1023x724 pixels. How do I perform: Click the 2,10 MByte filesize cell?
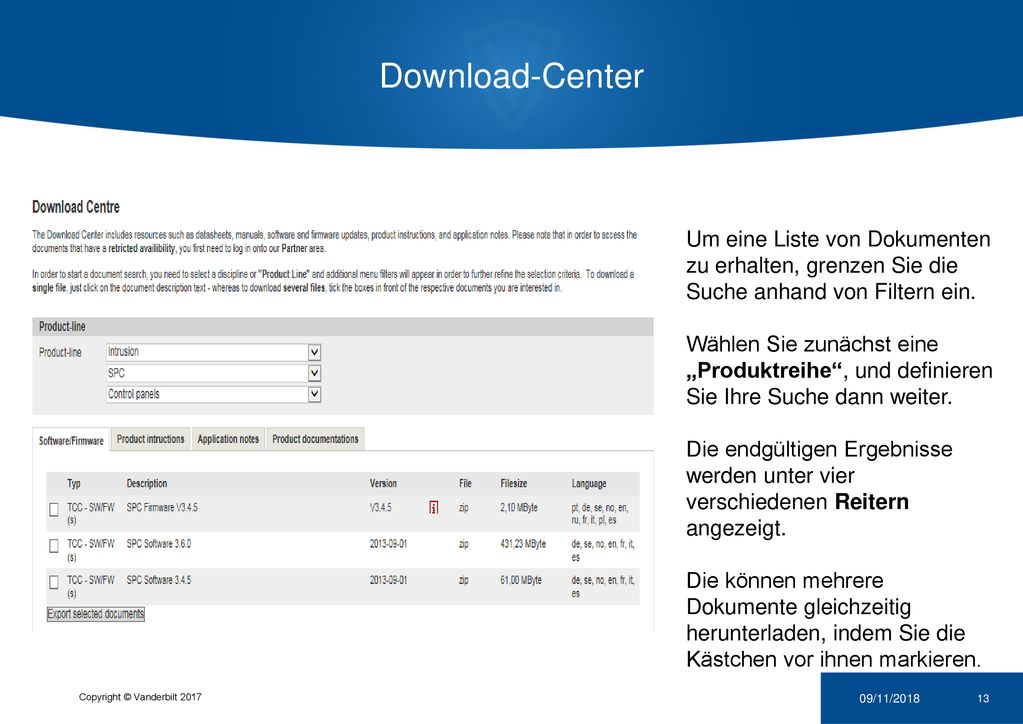click(519, 507)
